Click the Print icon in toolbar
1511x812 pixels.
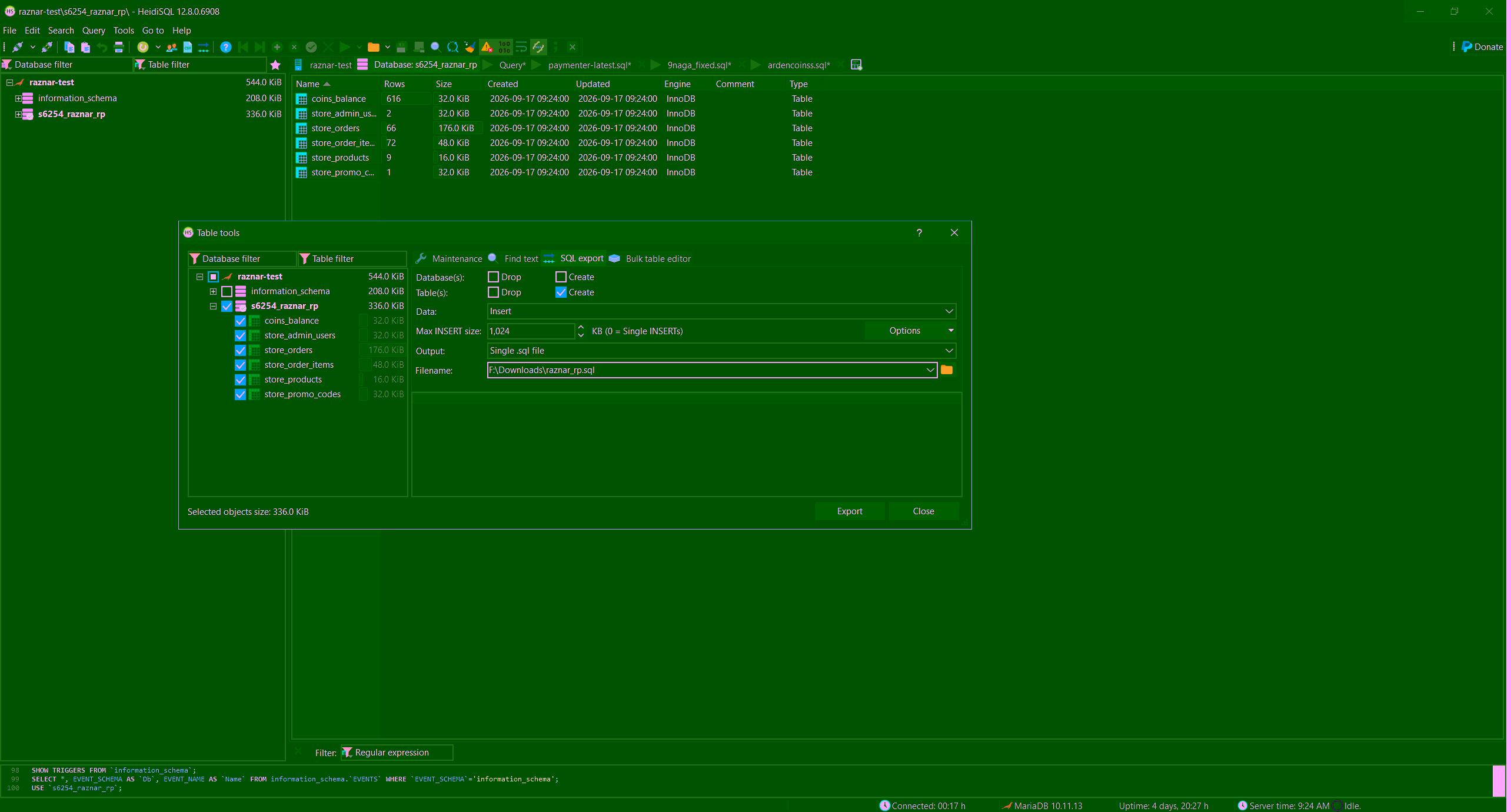click(119, 47)
